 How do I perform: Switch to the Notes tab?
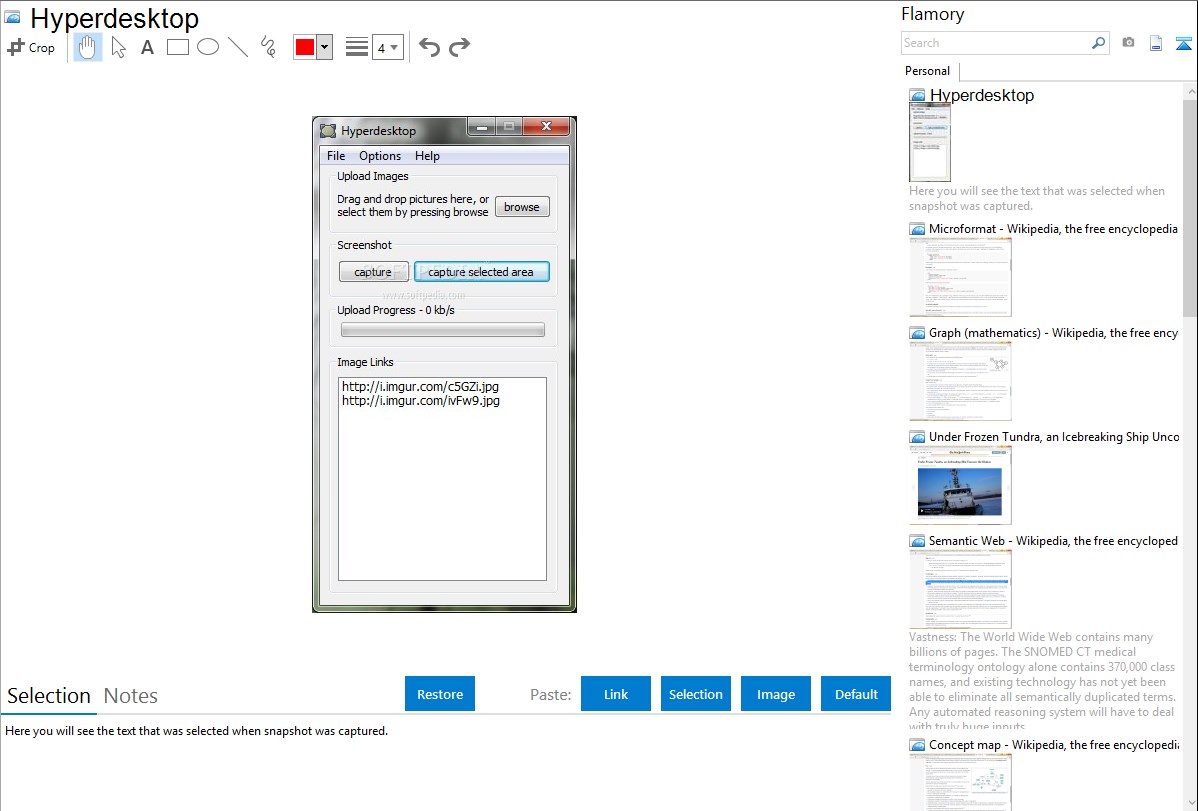[131, 696]
